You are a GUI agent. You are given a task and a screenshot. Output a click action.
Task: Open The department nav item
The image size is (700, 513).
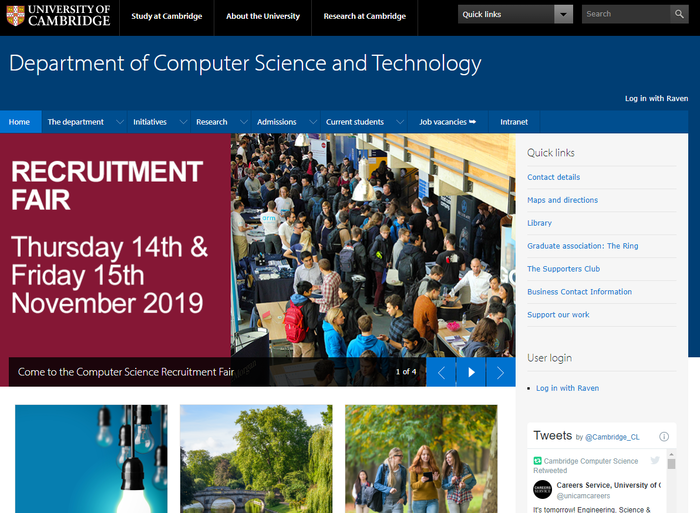point(75,122)
